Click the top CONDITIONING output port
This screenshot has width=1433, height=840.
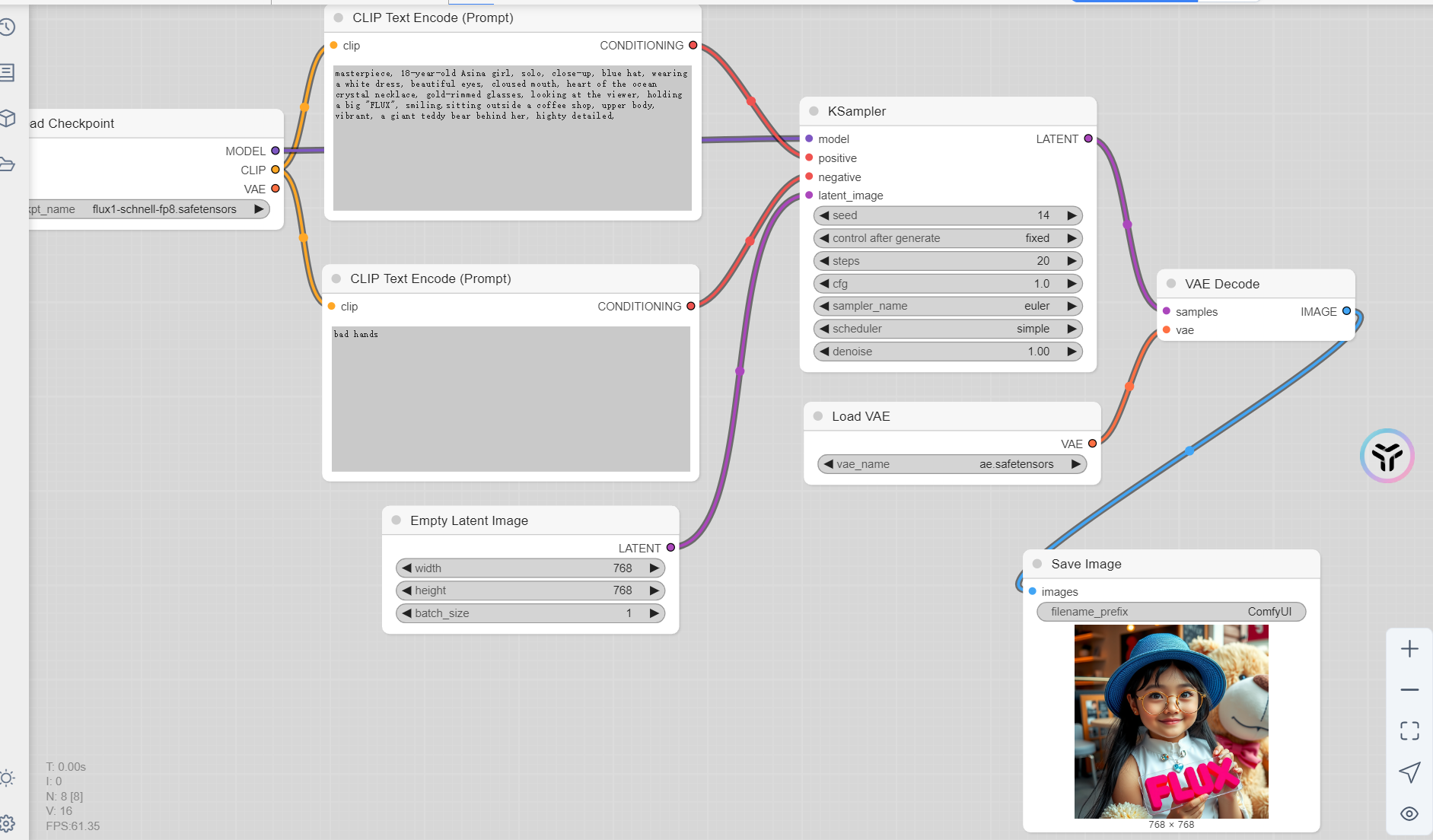(693, 45)
